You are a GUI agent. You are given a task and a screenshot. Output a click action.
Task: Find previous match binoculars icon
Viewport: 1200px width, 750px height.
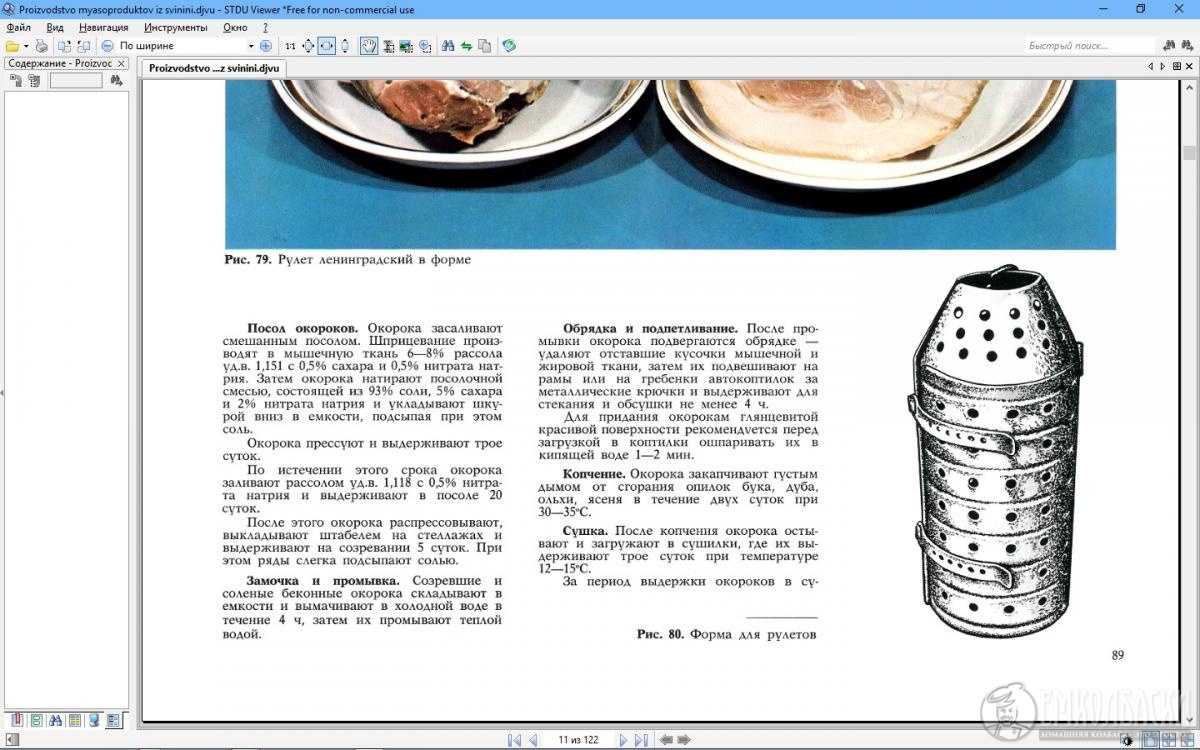(x=1169, y=46)
